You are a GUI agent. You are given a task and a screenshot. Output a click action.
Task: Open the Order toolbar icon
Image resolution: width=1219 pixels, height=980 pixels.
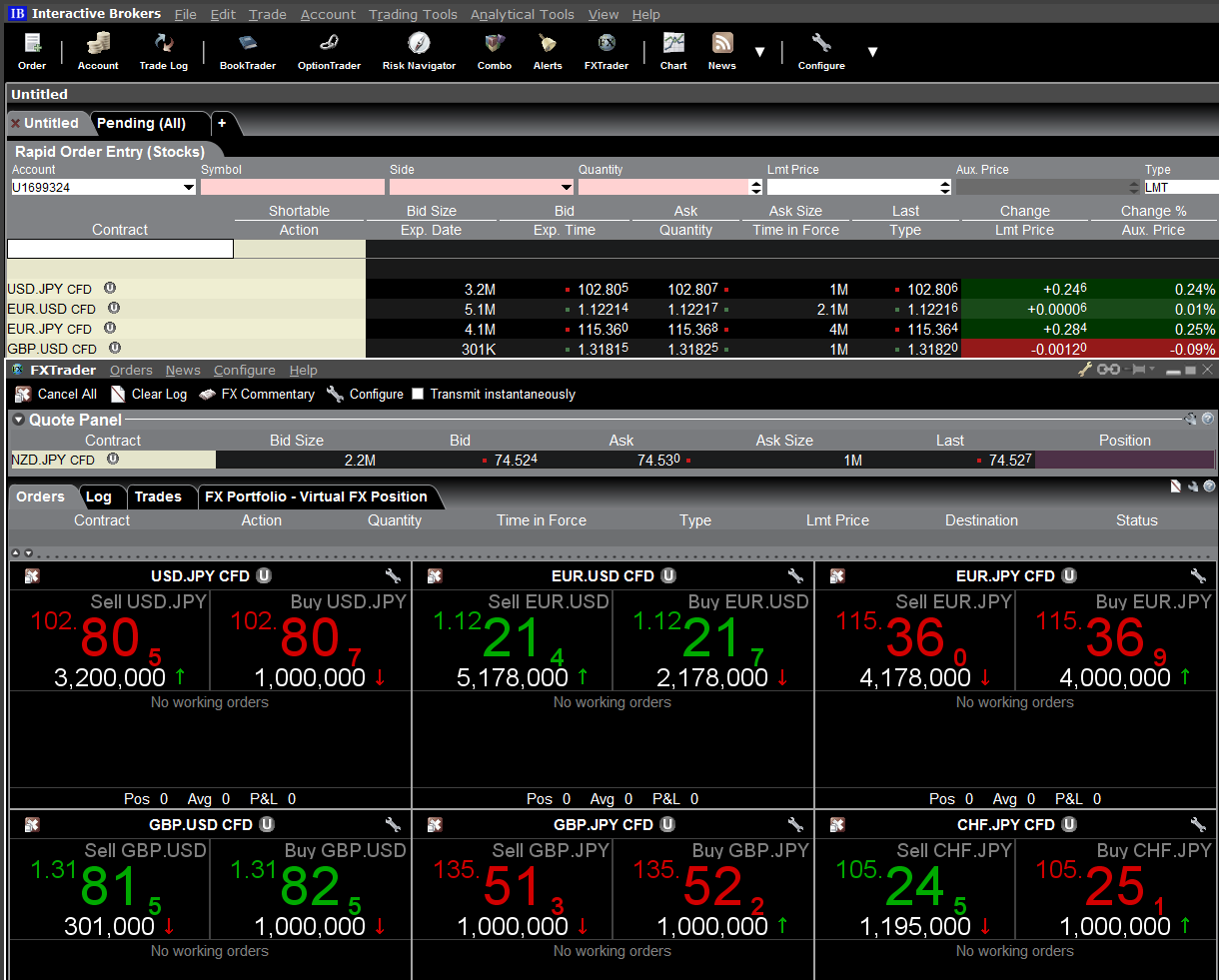(x=32, y=51)
